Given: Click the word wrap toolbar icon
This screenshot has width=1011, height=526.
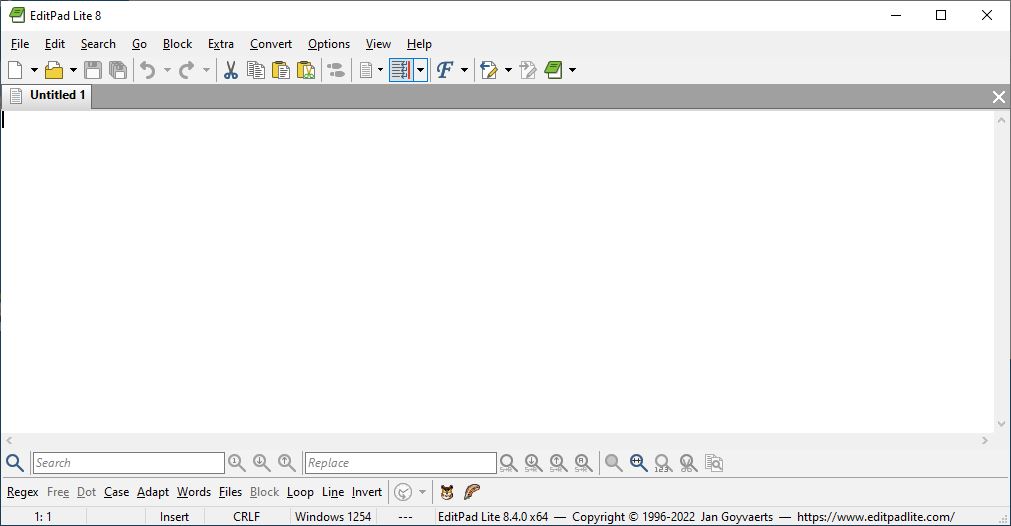Looking at the screenshot, I should coord(401,70).
